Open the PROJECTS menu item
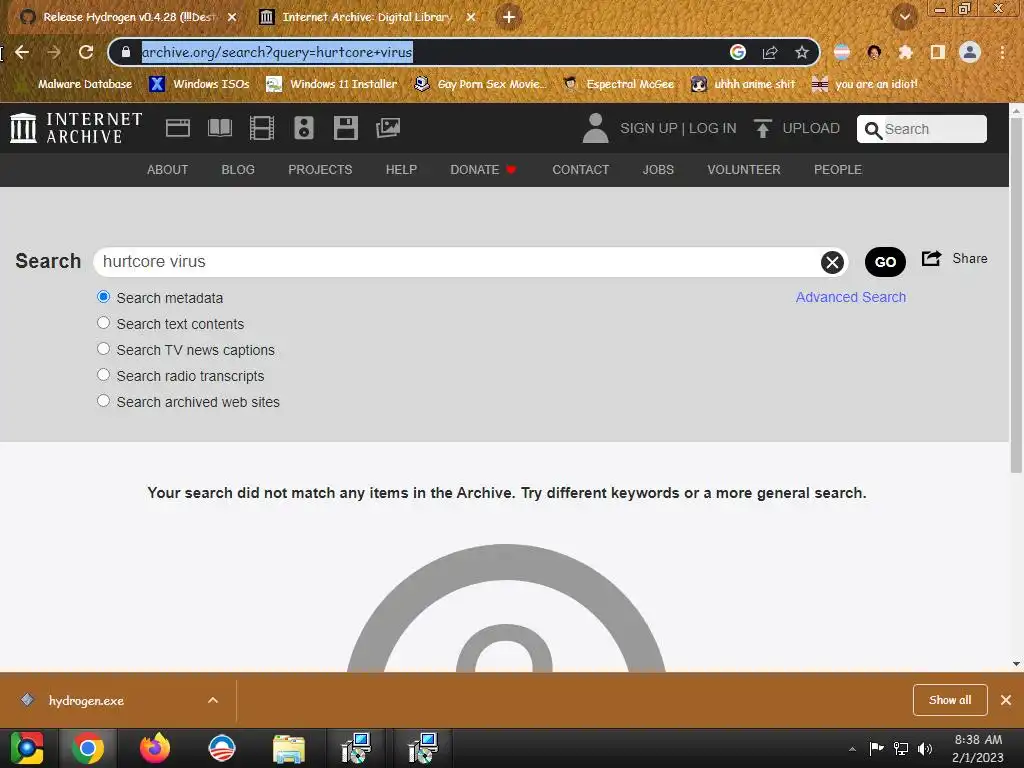 pyautogui.click(x=320, y=170)
